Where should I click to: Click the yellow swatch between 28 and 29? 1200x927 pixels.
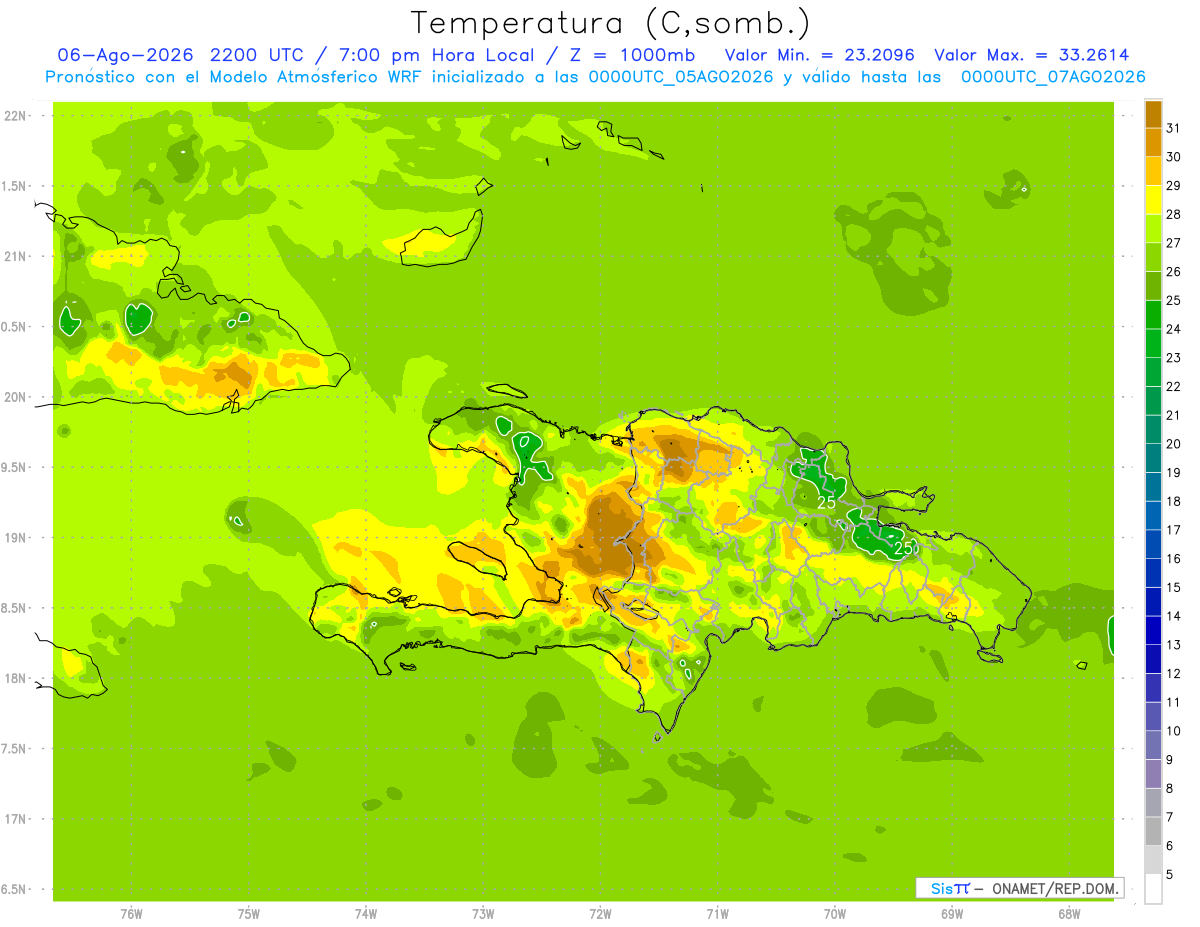point(1153,200)
